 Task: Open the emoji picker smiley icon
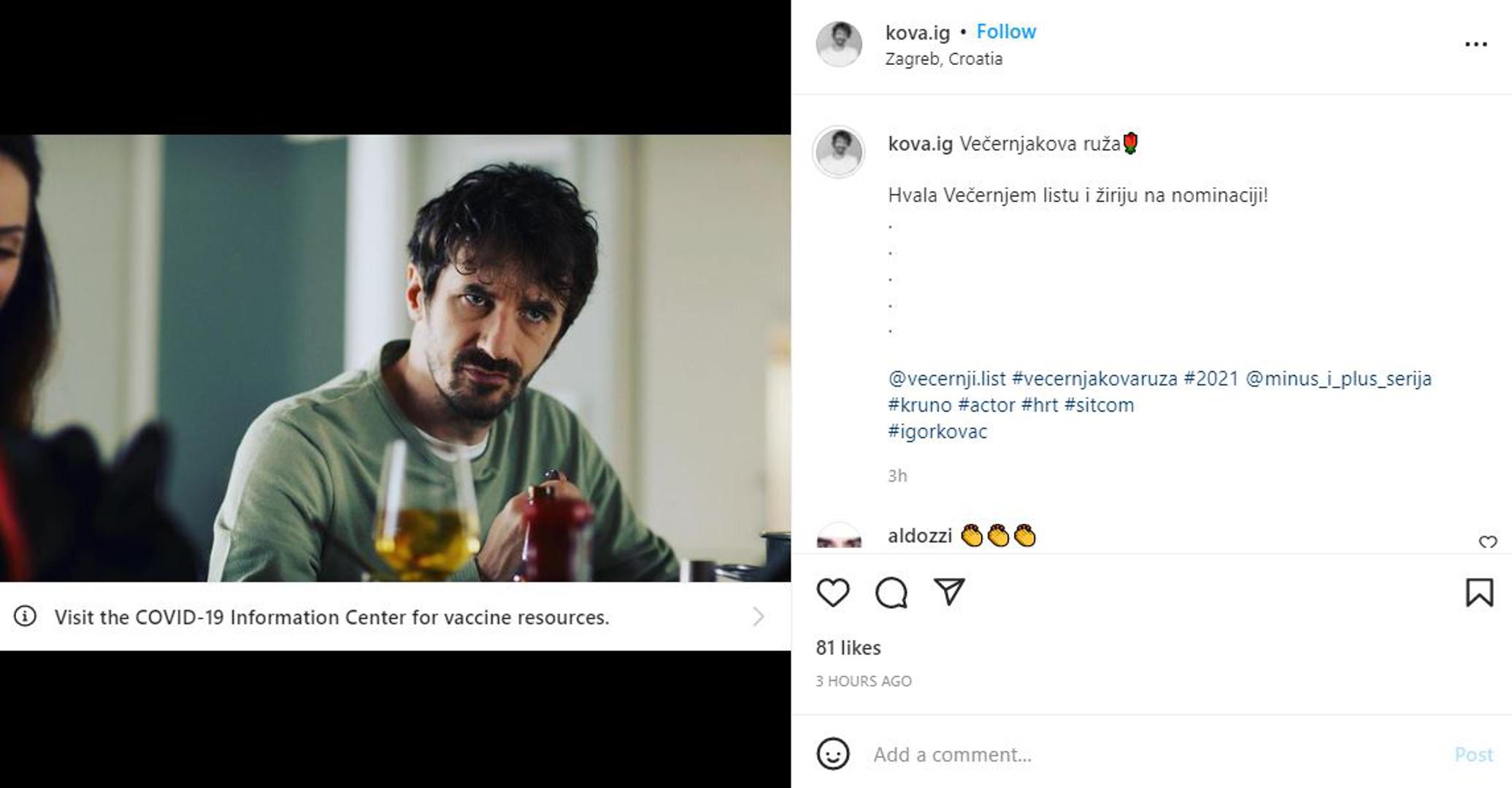(832, 754)
